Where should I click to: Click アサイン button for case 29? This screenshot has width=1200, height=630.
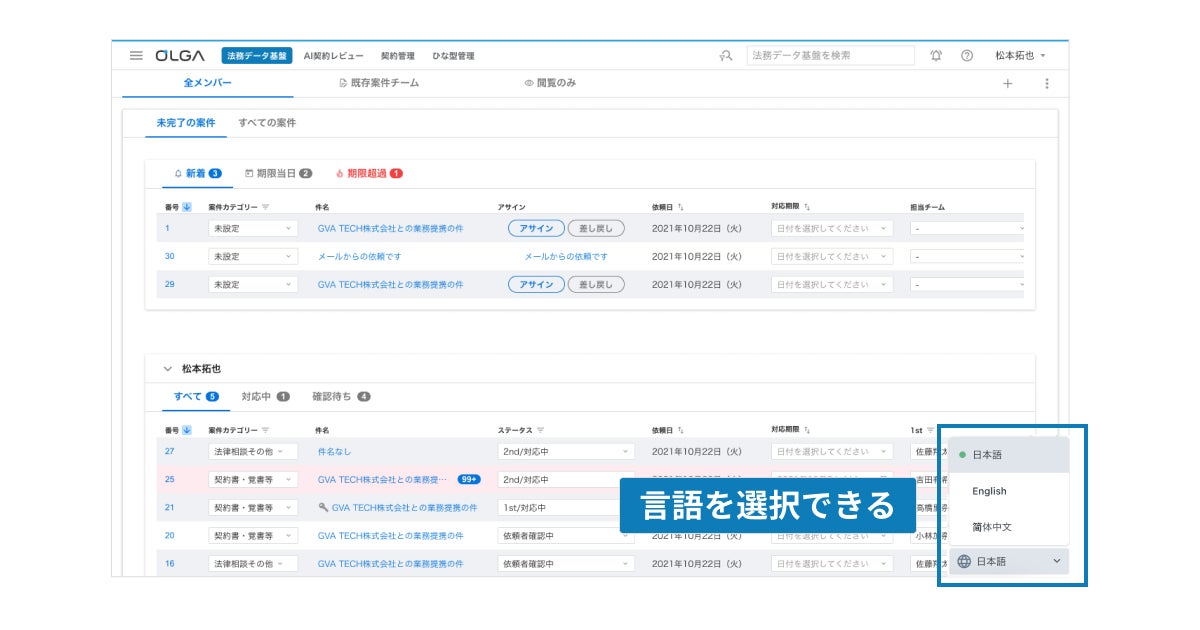537,284
